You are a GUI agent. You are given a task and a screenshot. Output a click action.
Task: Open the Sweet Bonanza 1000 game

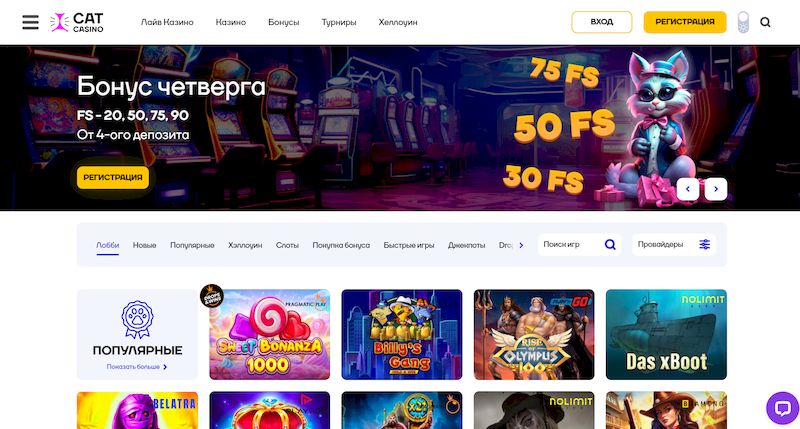click(x=269, y=335)
